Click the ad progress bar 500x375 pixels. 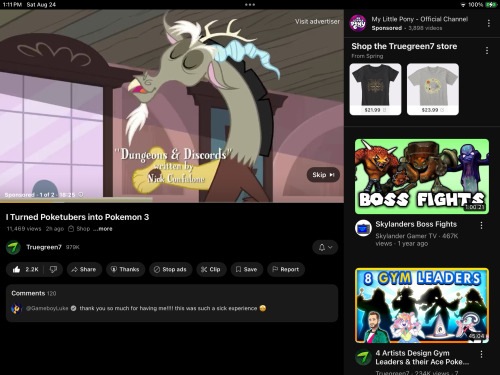click(172, 202)
